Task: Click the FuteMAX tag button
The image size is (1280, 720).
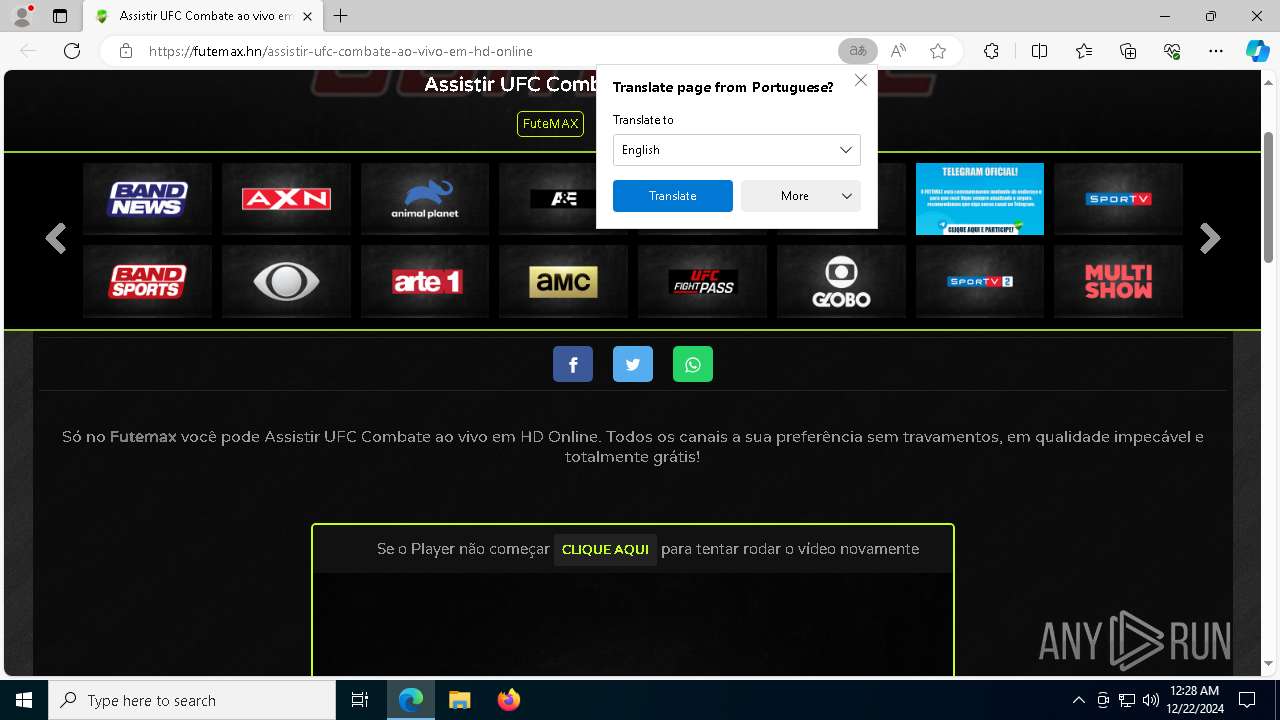Action: [x=550, y=124]
